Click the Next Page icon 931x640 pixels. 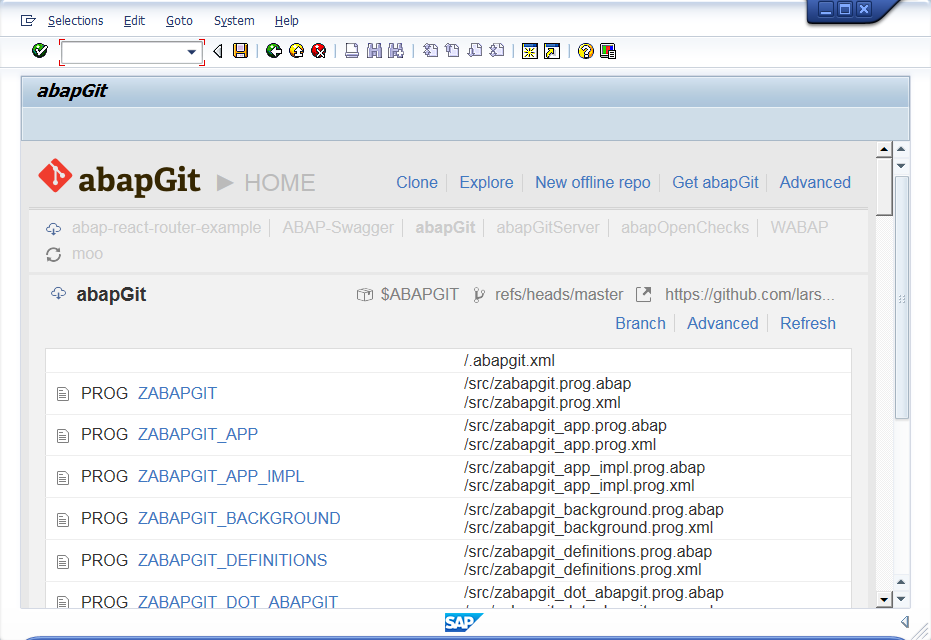(x=474, y=51)
